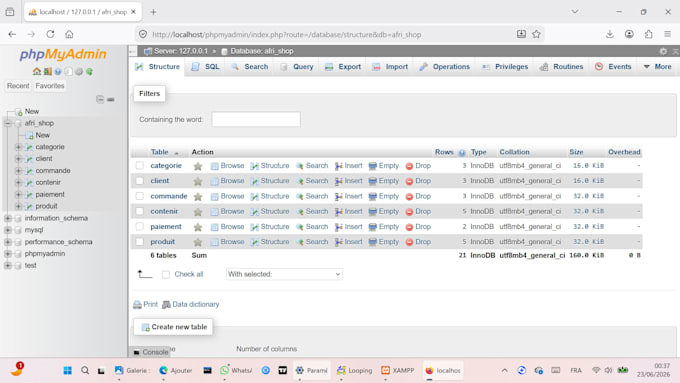Select the client table checkbox

140,181
